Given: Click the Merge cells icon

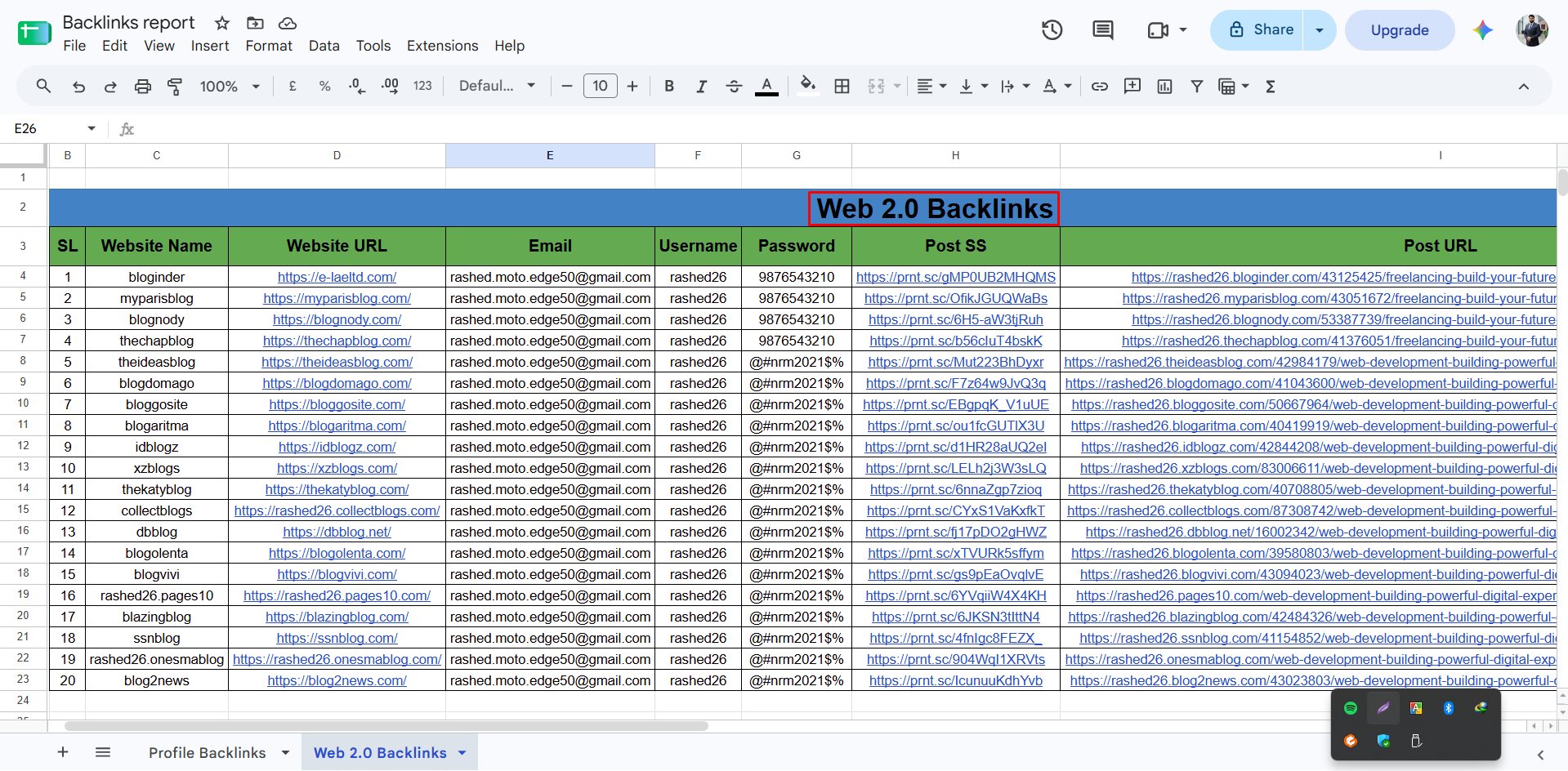Looking at the screenshot, I should (x=877, y=86).
